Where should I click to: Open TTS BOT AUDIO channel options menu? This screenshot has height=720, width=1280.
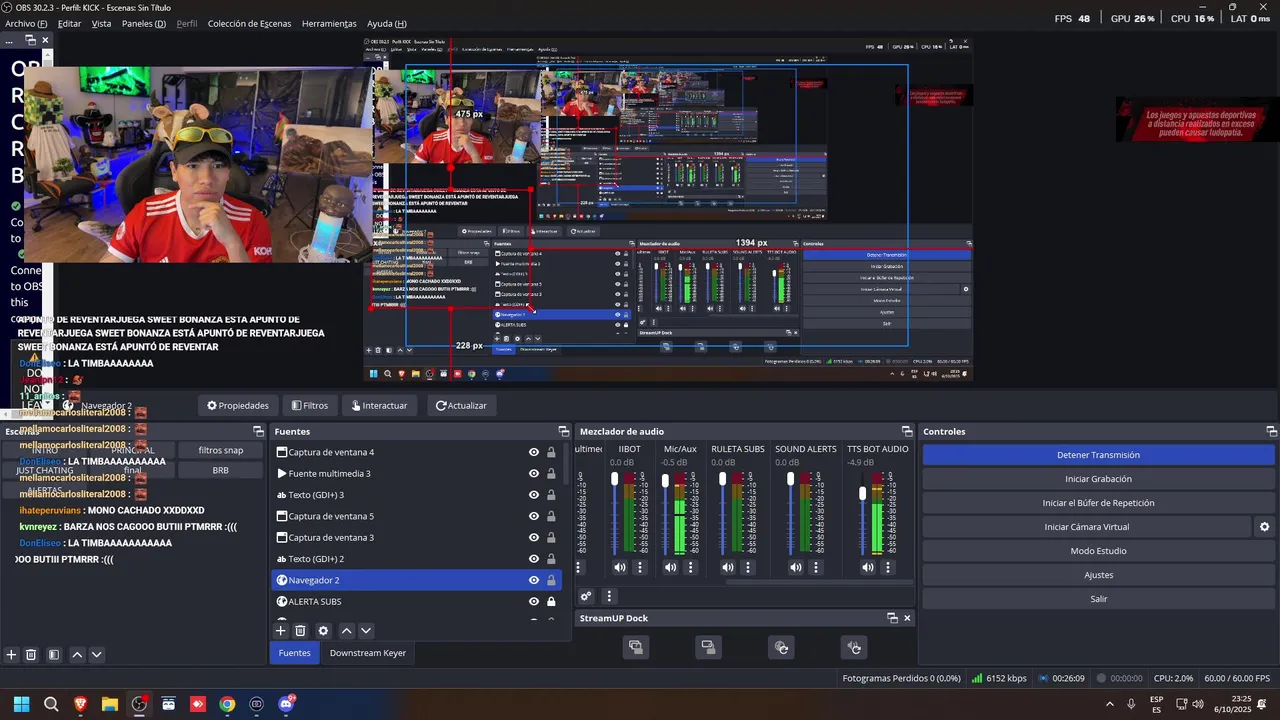click(888, 567)
